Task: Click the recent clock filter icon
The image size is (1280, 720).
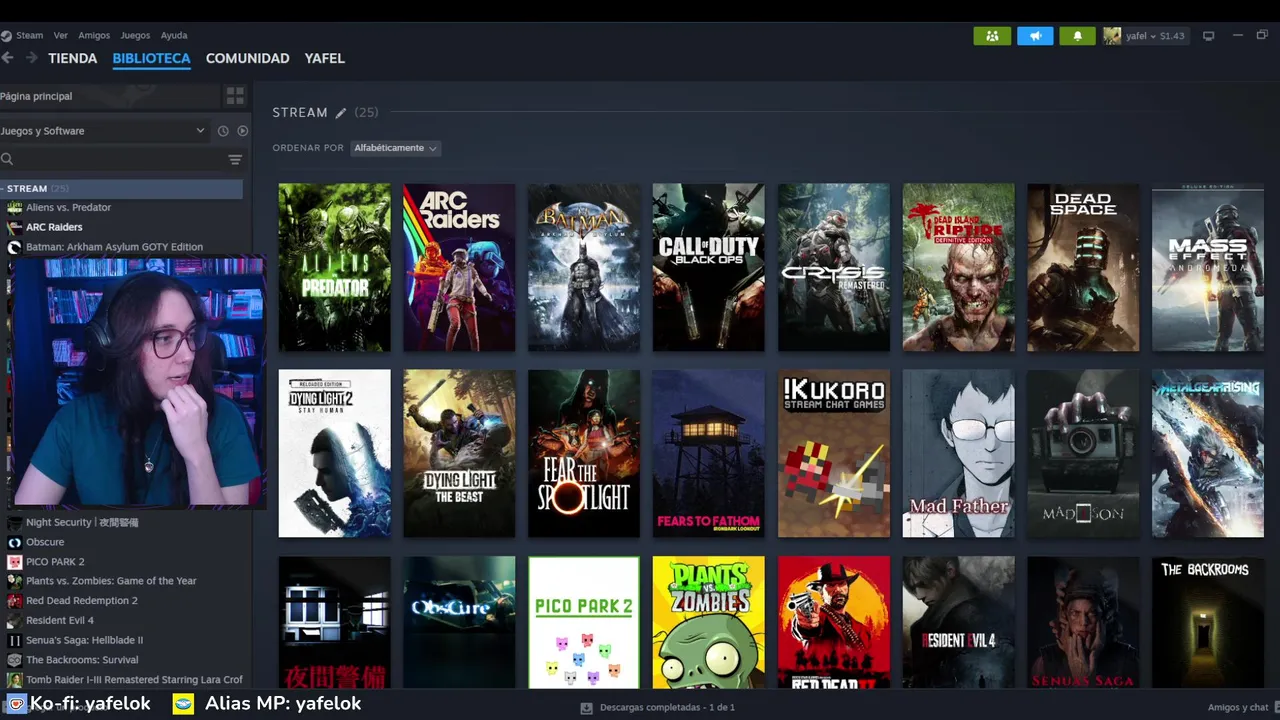Action: (x=223, y=131)
